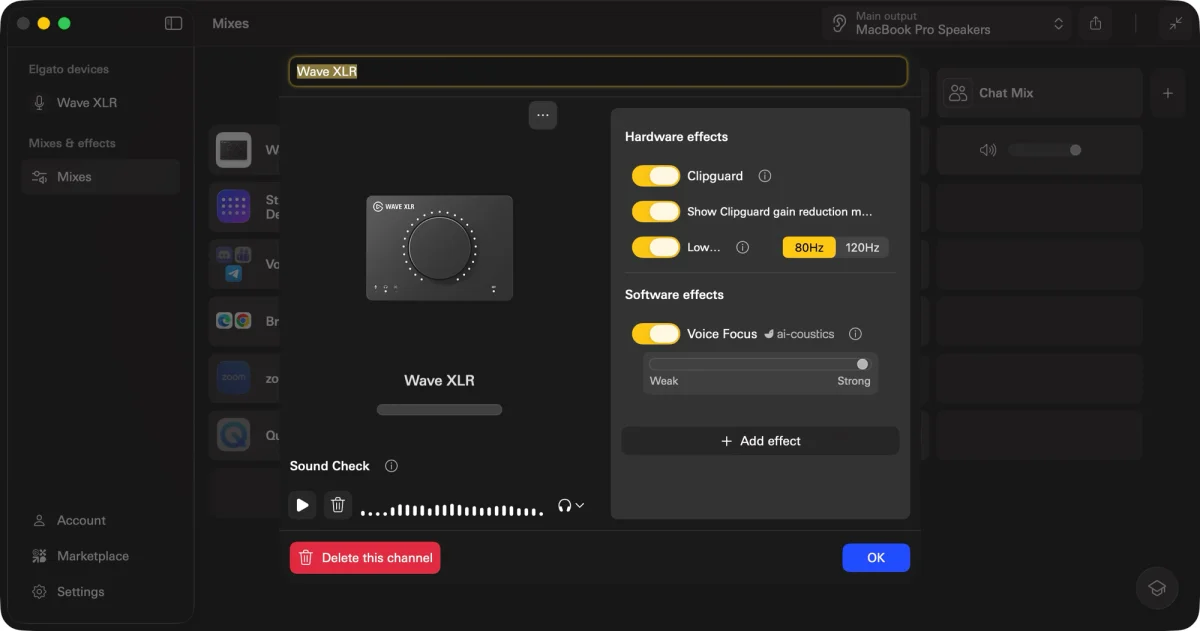
Task: Open the graduation cap help icon
Action: [x=1157, y=588]
